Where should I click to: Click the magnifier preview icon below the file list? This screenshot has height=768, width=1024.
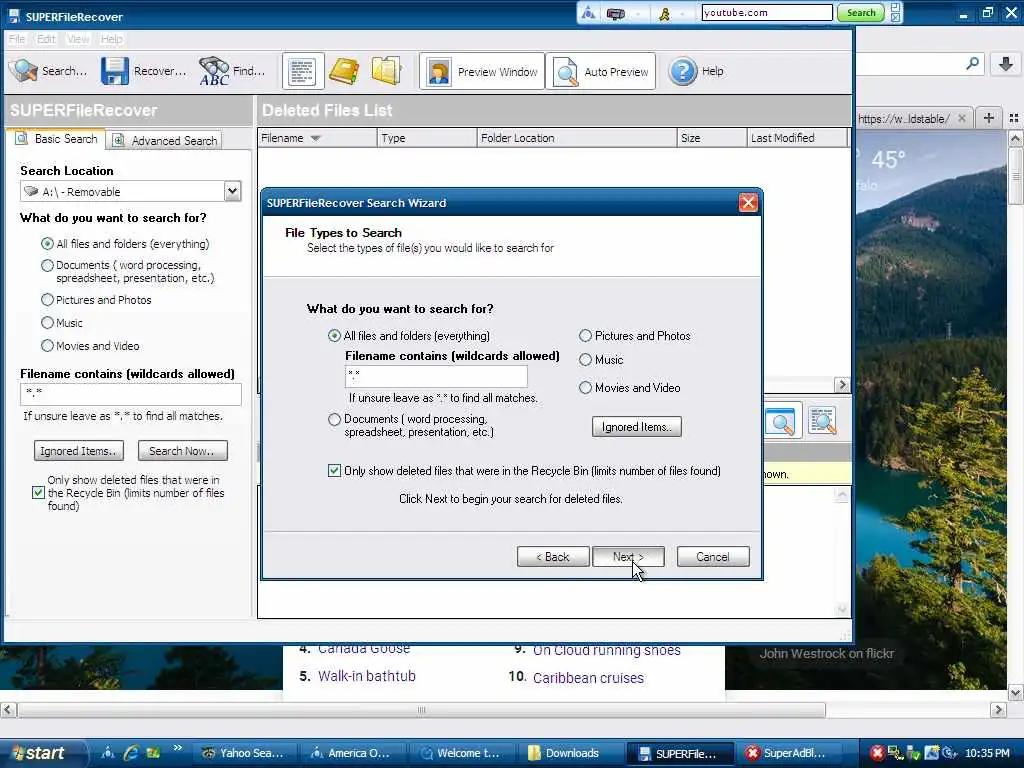[781, 421]
